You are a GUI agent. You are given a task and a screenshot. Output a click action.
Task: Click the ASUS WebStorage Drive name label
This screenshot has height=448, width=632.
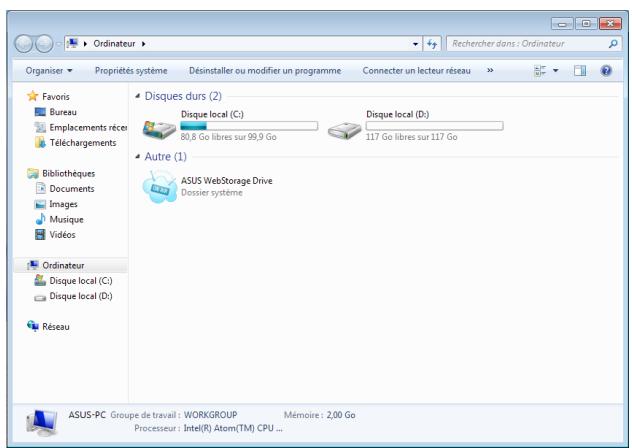(x=227, y=181)
